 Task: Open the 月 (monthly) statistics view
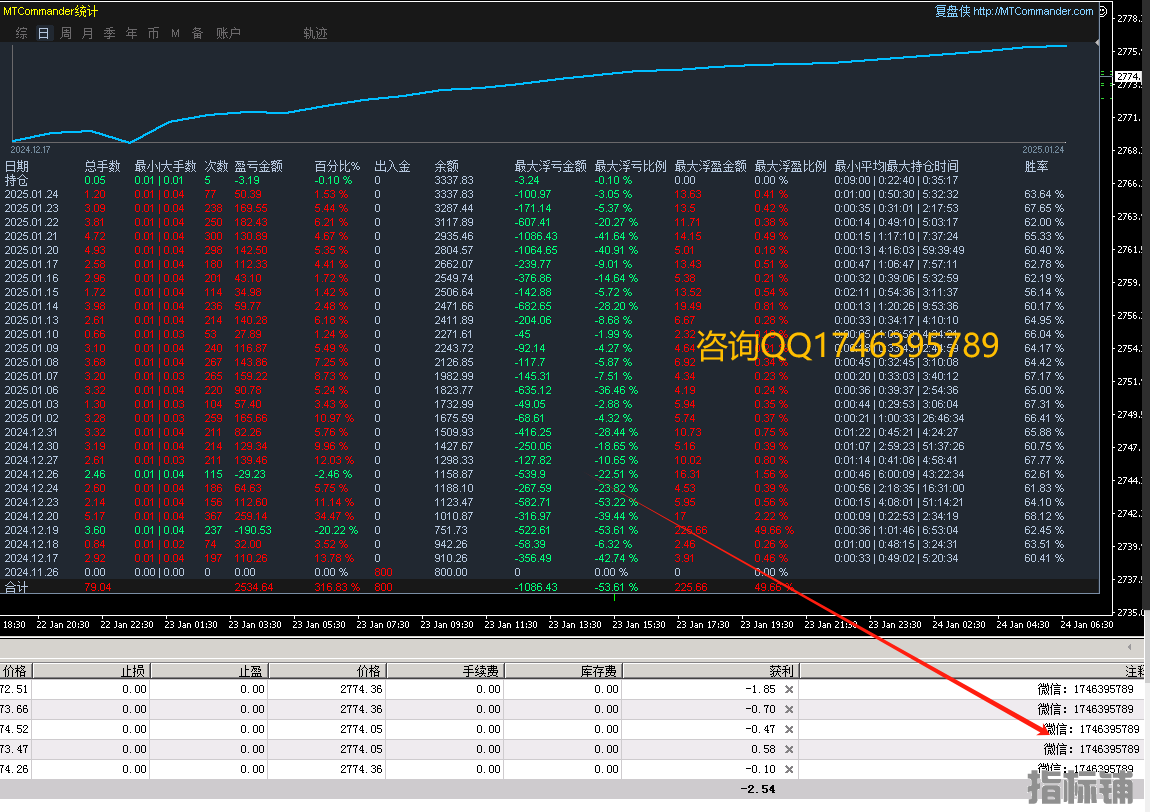(87, 33)
